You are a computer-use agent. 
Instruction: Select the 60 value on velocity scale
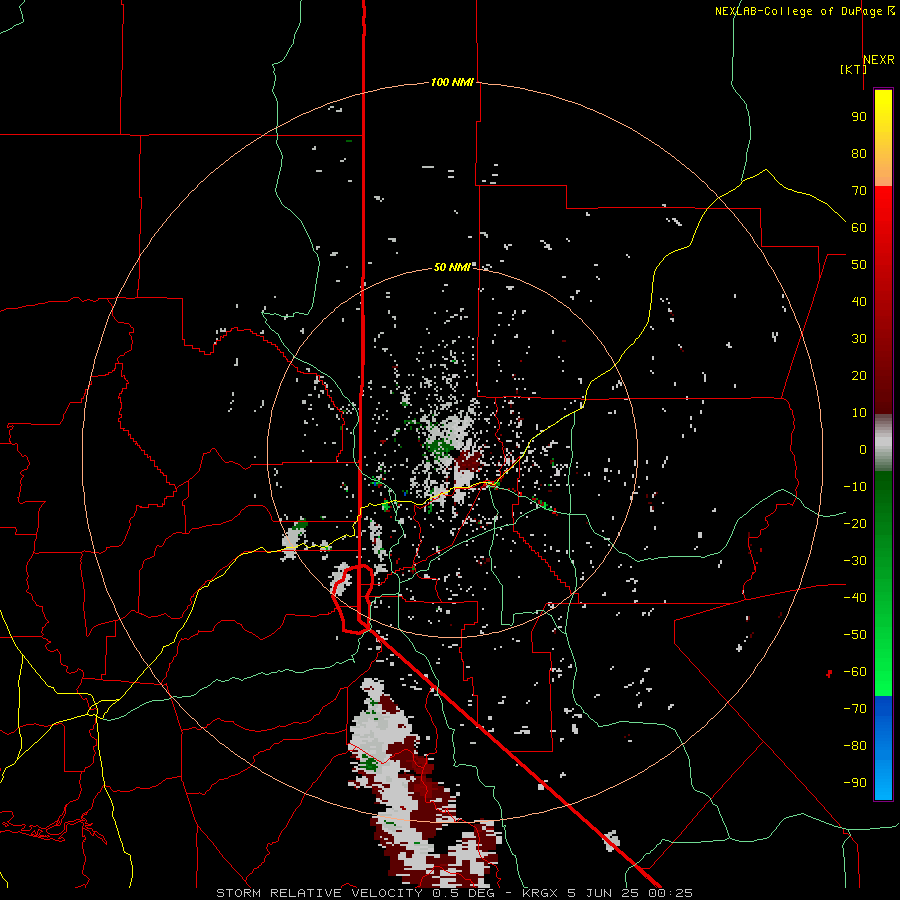(859, 227)
